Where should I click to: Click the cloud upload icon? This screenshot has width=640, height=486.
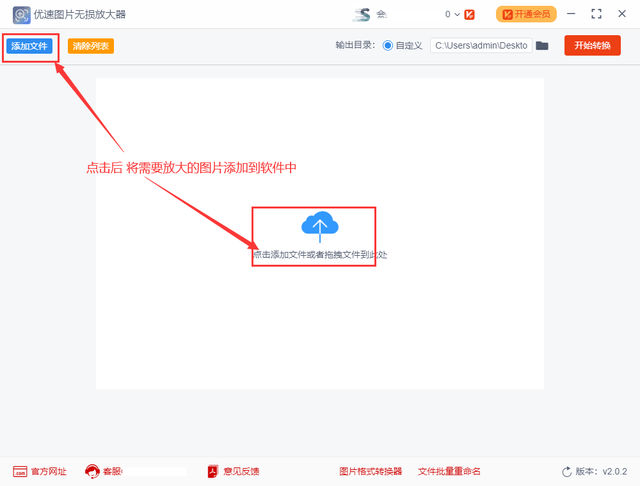pos(320,226)
